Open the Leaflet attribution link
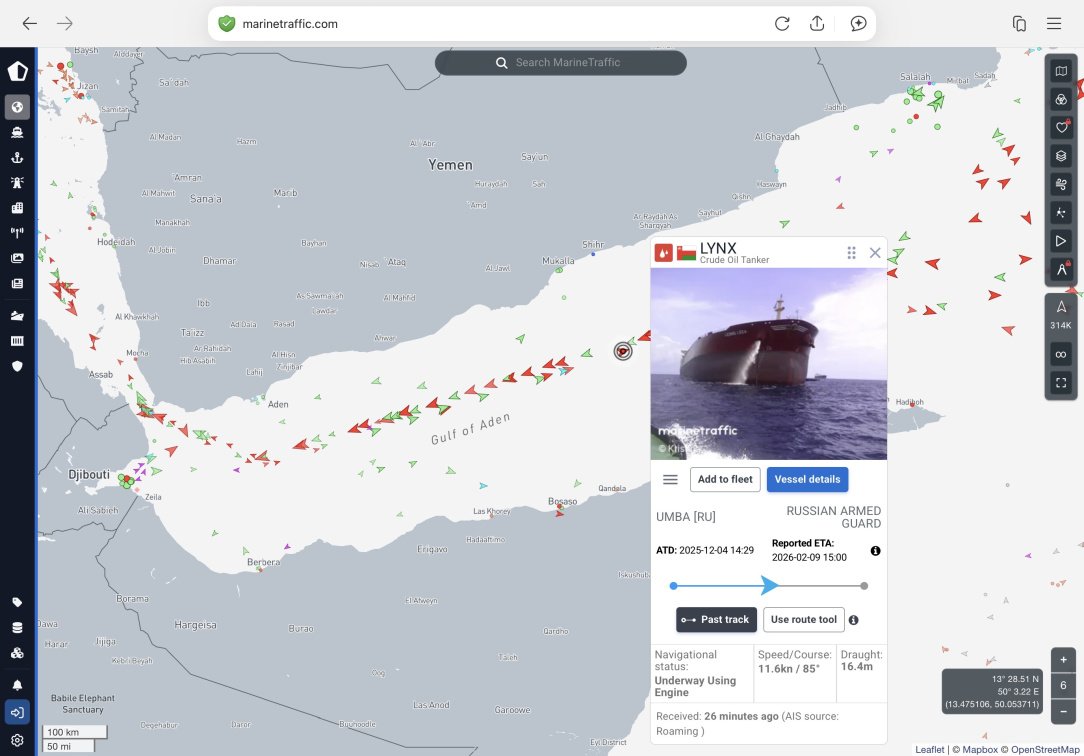 (929, 750)
